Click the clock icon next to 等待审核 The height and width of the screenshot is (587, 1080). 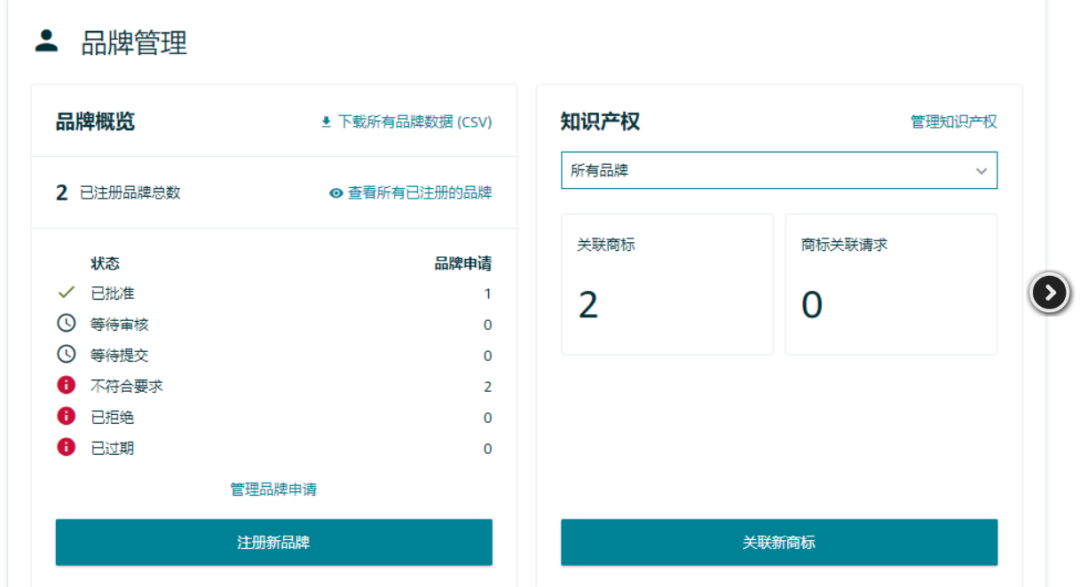pyautogui.click(x=67, y=322)
